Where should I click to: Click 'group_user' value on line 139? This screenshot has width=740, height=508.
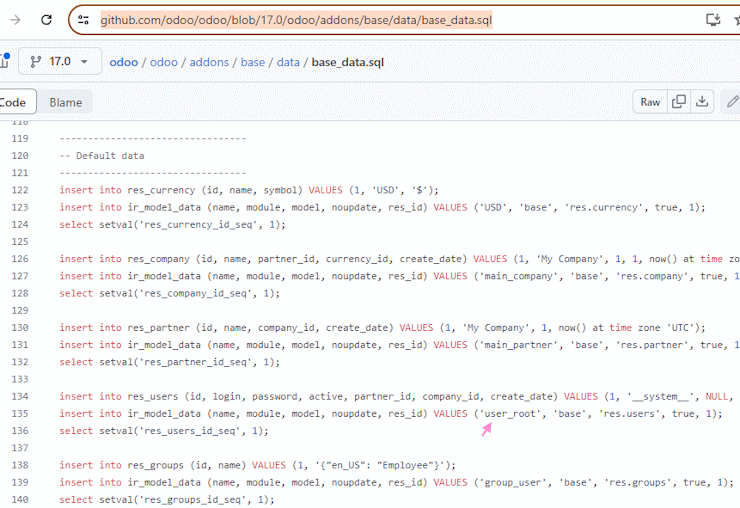pos(513,483)
